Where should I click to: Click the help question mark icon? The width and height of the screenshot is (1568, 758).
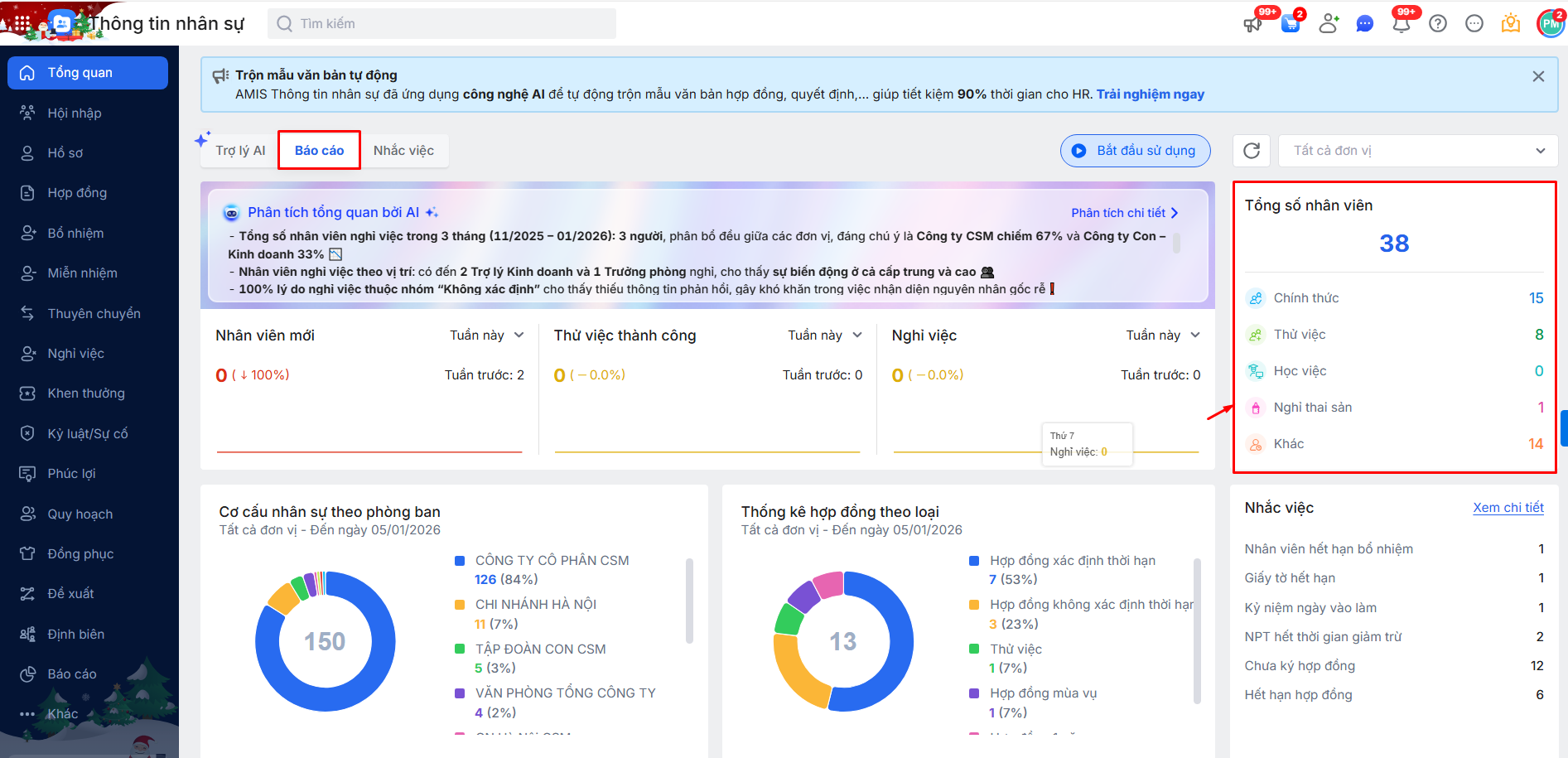(1438, 23)
